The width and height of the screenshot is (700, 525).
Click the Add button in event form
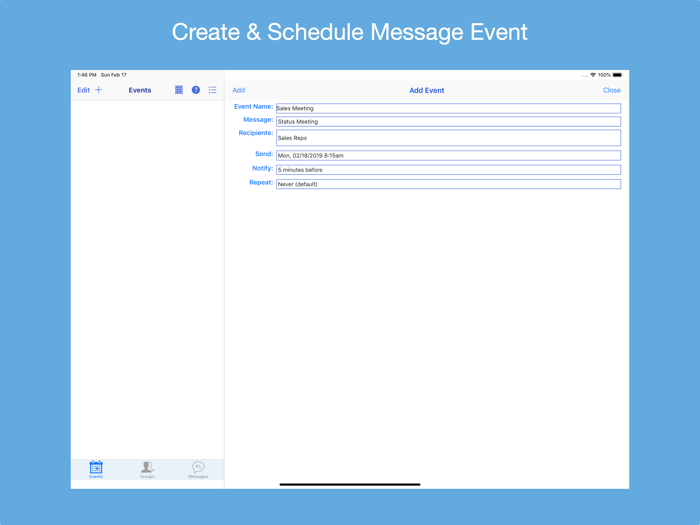click(x=239, y=90)
